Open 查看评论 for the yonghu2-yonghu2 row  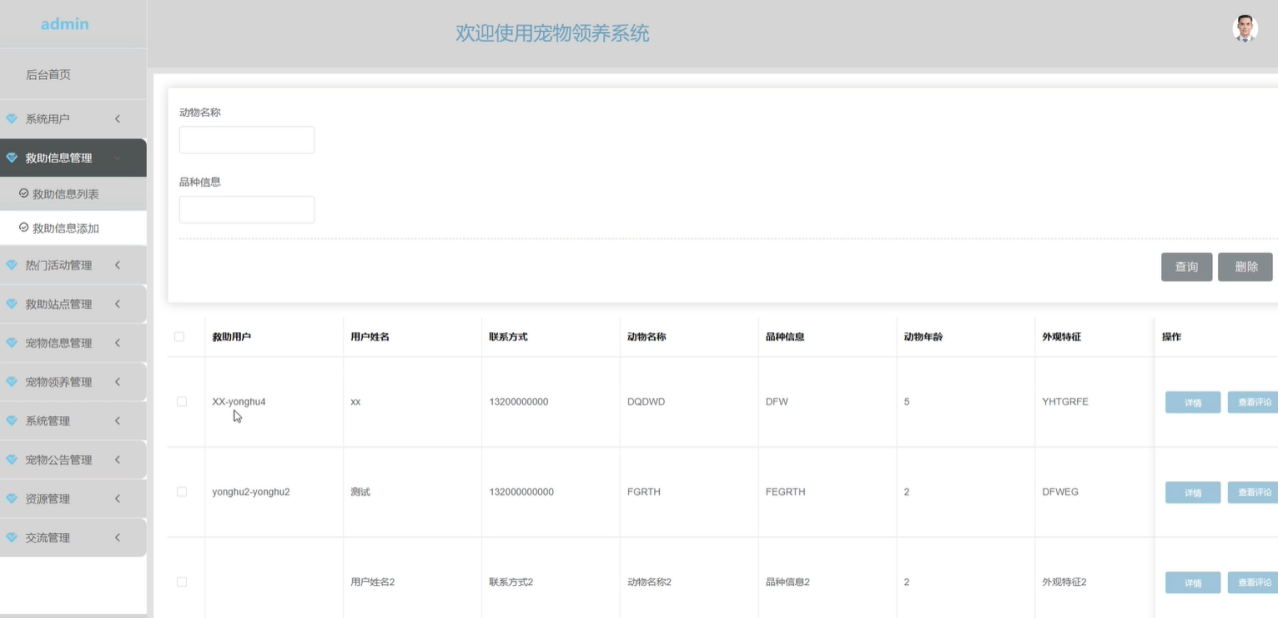1253,492
